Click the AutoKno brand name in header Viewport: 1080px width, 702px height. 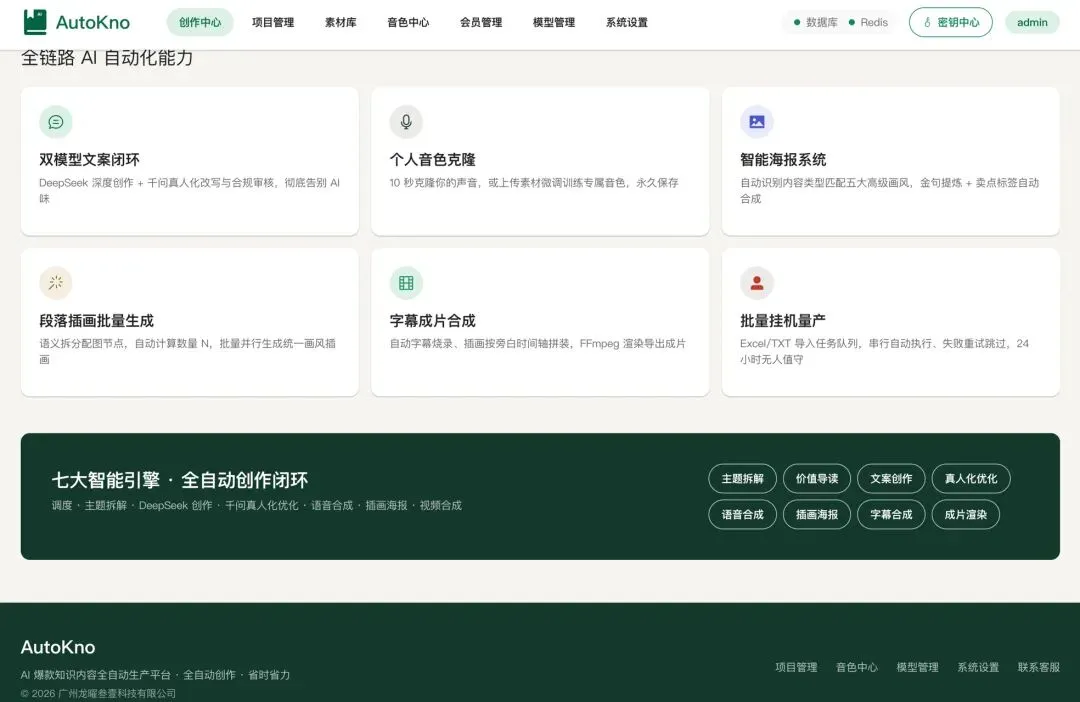[93, 23]
